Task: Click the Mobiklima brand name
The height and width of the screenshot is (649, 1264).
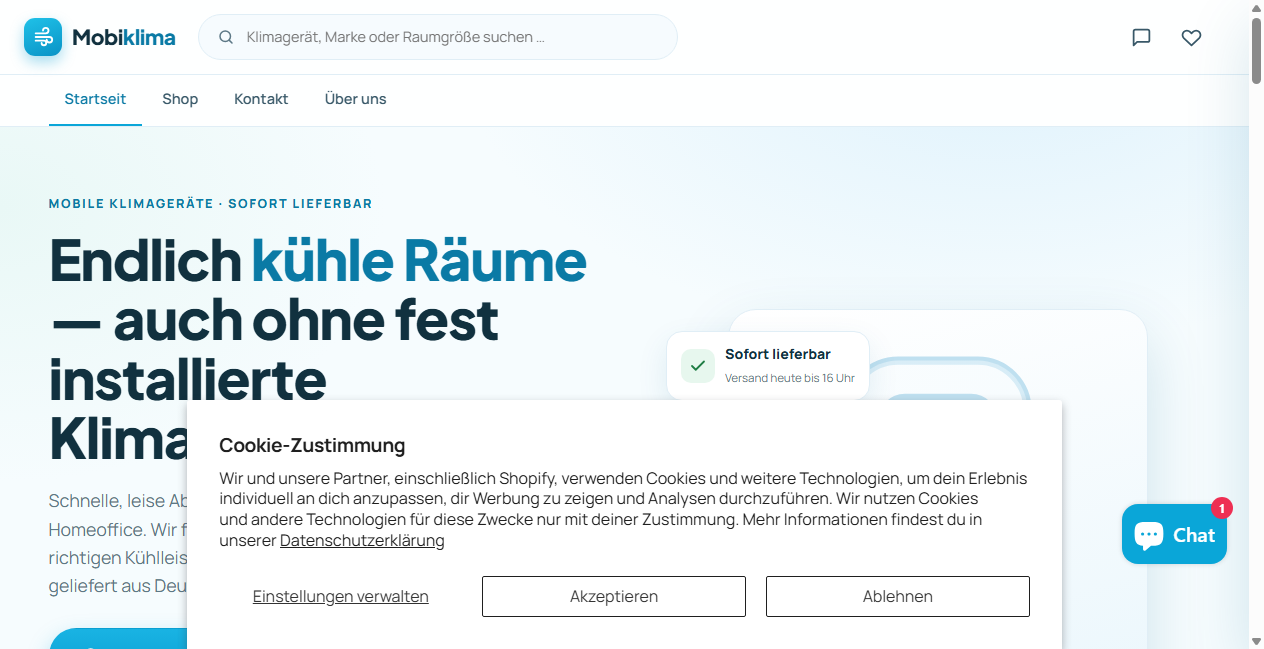Action: tap(124, 38)
